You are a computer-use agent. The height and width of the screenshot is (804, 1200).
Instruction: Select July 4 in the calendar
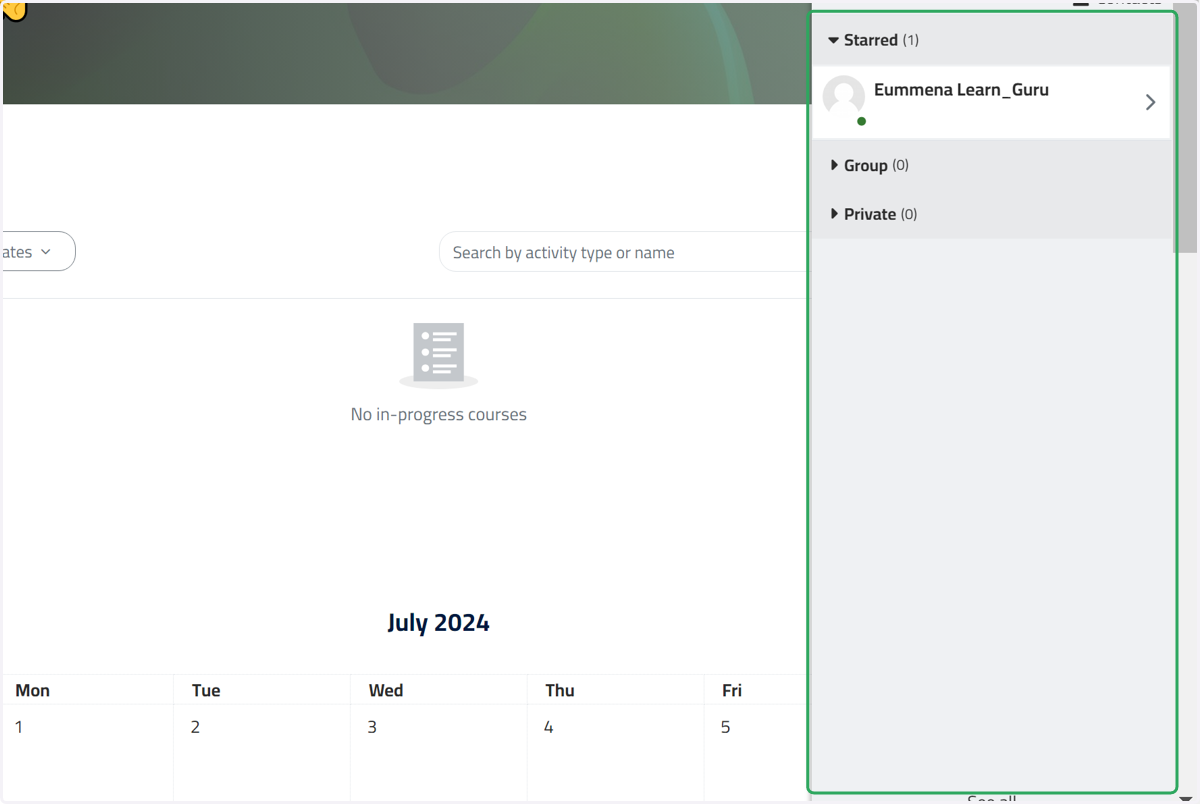point(548,727)
